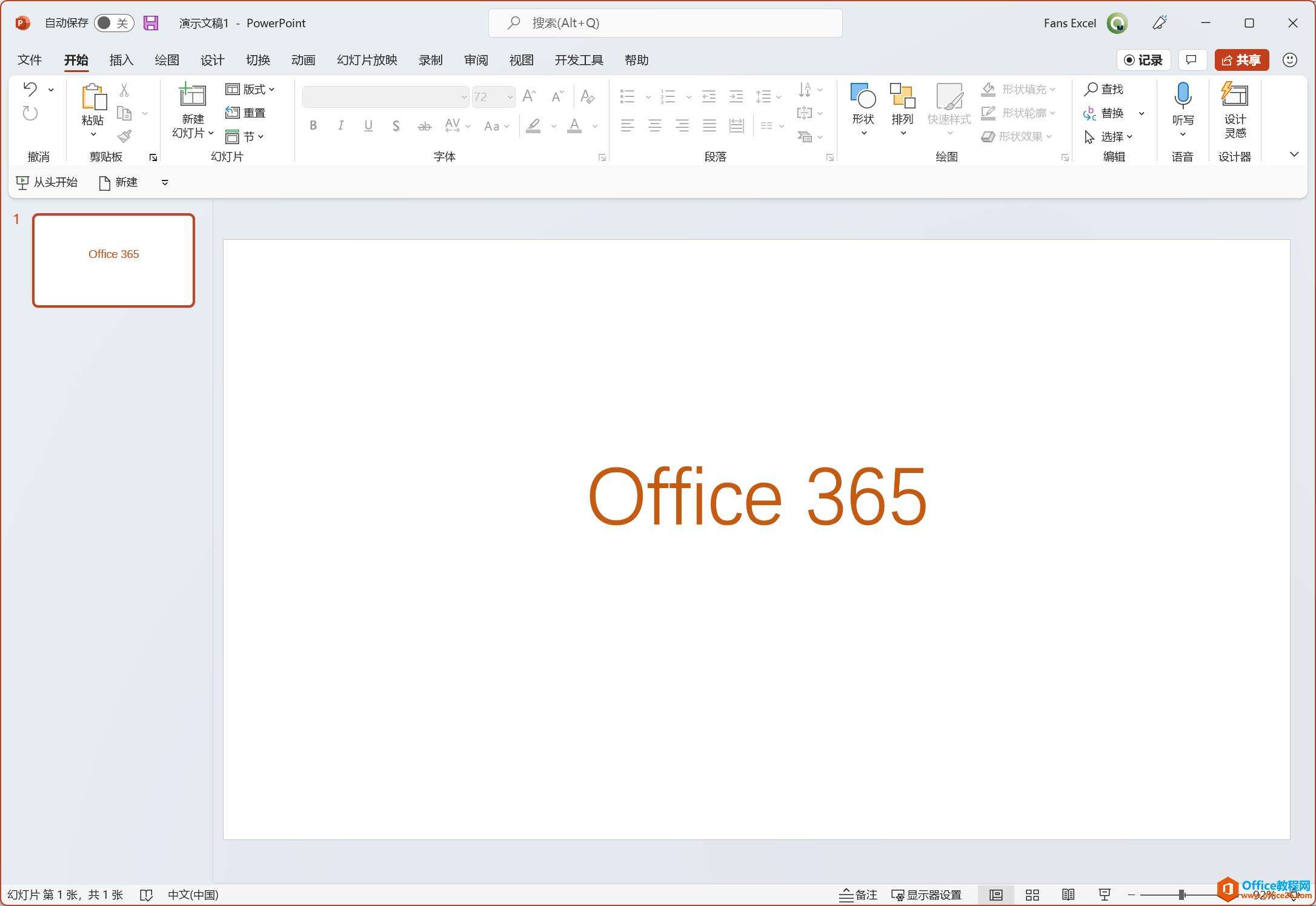The width and height of the screenshot is (1316, 906).
Task: Select slide 1 thumbnail
Action: pyautogui.click(x=113, y=260)
